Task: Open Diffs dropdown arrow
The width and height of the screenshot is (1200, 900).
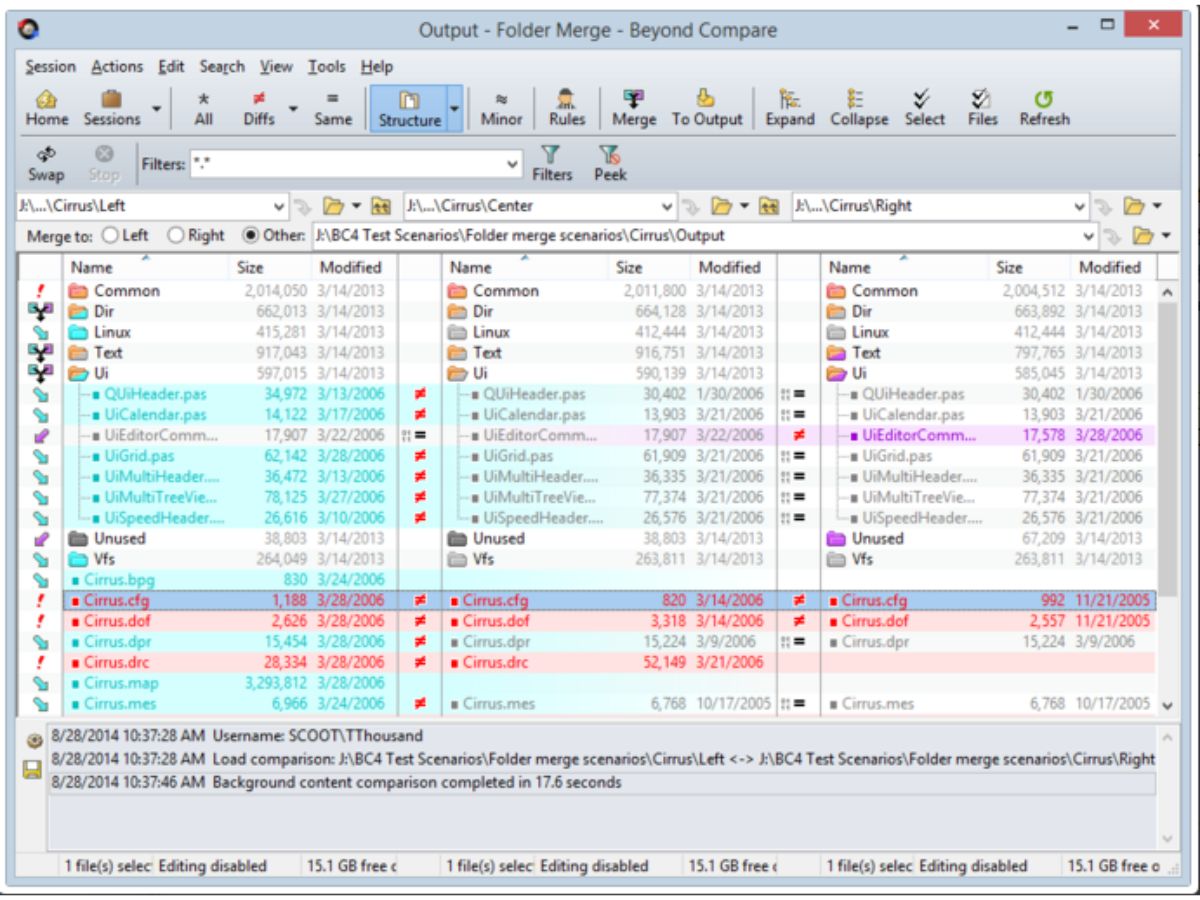Action: 293,108
